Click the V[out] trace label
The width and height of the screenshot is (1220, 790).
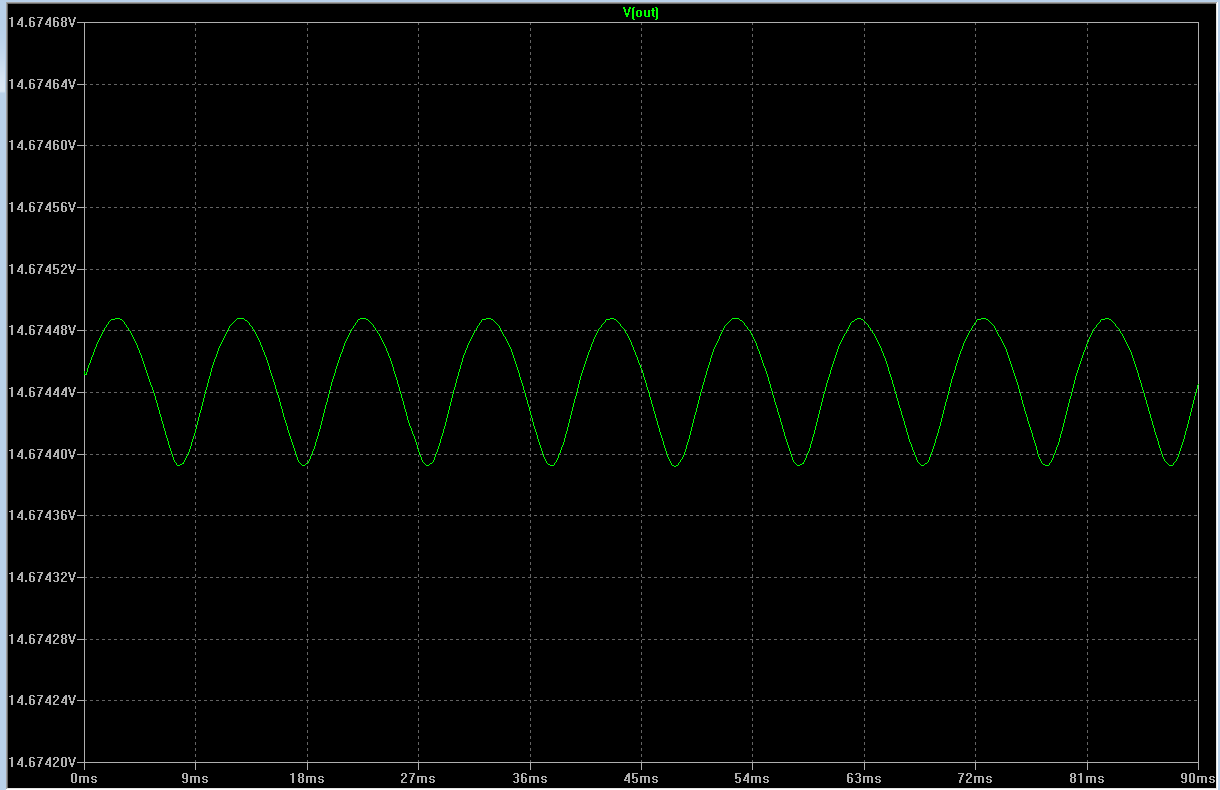pyautogui.click(x=640, y=13)
